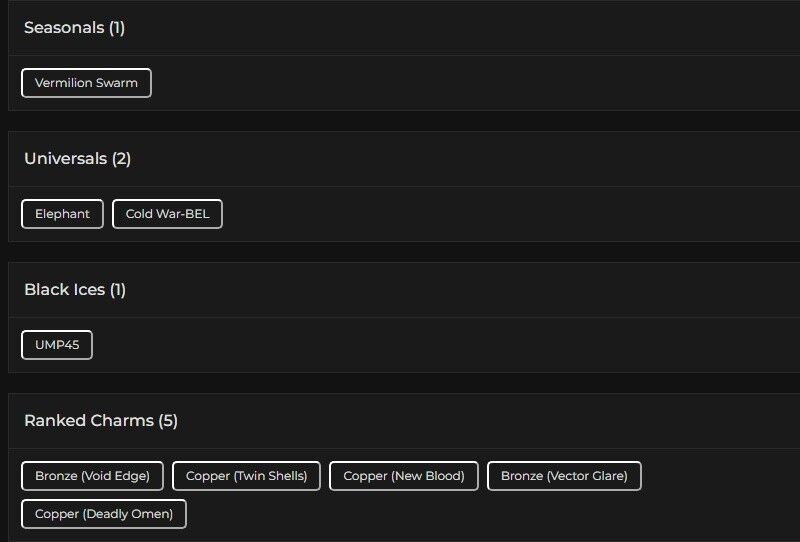800x542 pixels.
Task: Select the UMP45 Black Ice tag
Action: click(57, 345)
